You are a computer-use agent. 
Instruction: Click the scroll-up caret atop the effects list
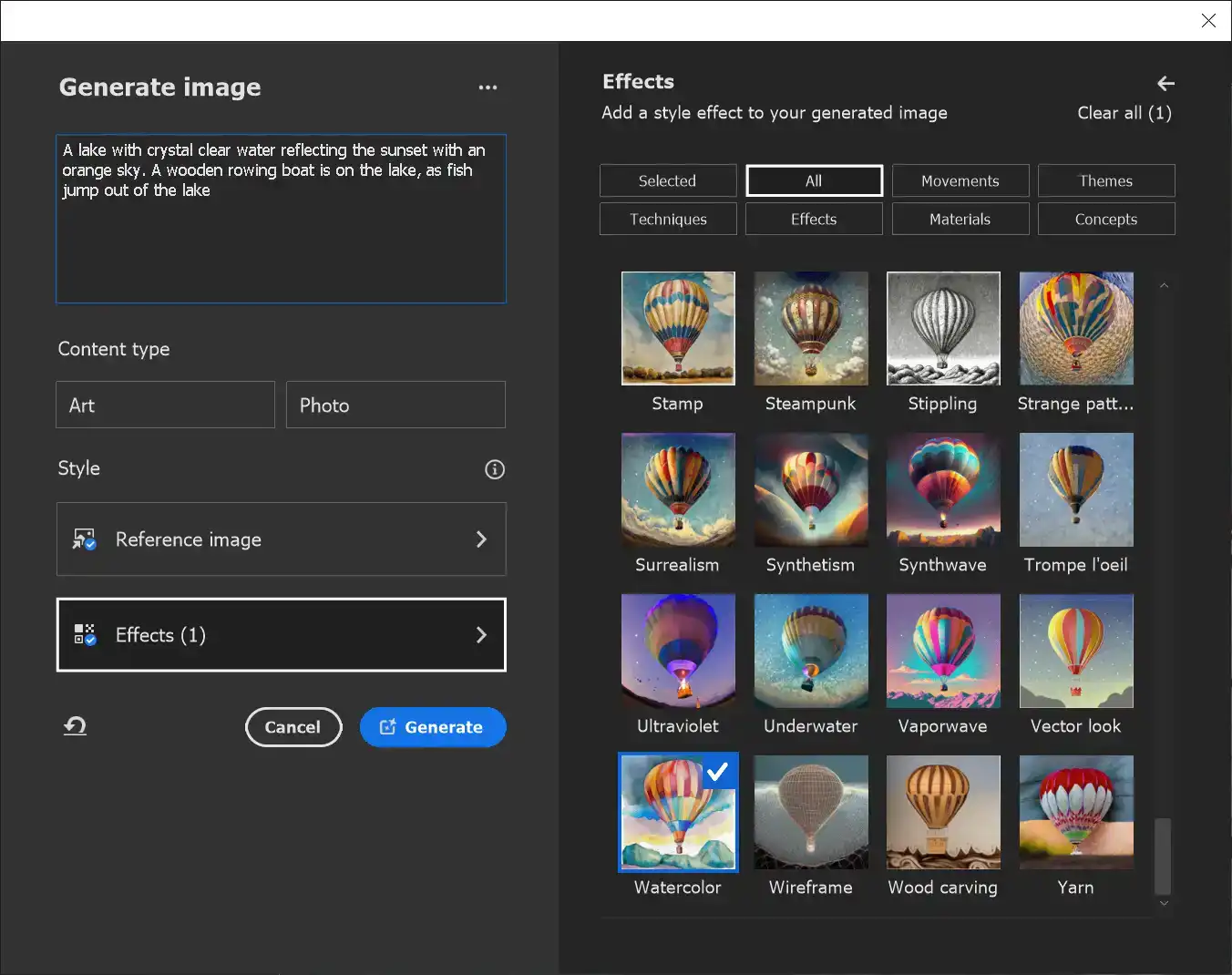[x=1164, y=284]
